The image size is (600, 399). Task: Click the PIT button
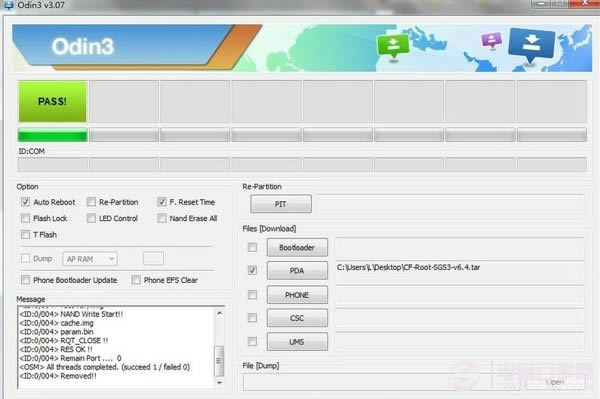click(281, 204)
